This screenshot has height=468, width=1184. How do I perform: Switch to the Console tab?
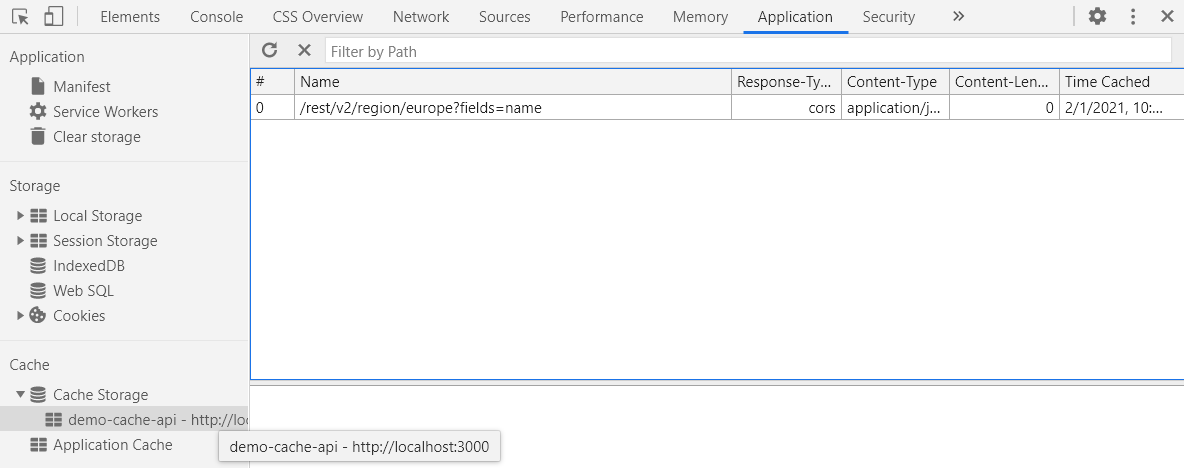(217, 17)
